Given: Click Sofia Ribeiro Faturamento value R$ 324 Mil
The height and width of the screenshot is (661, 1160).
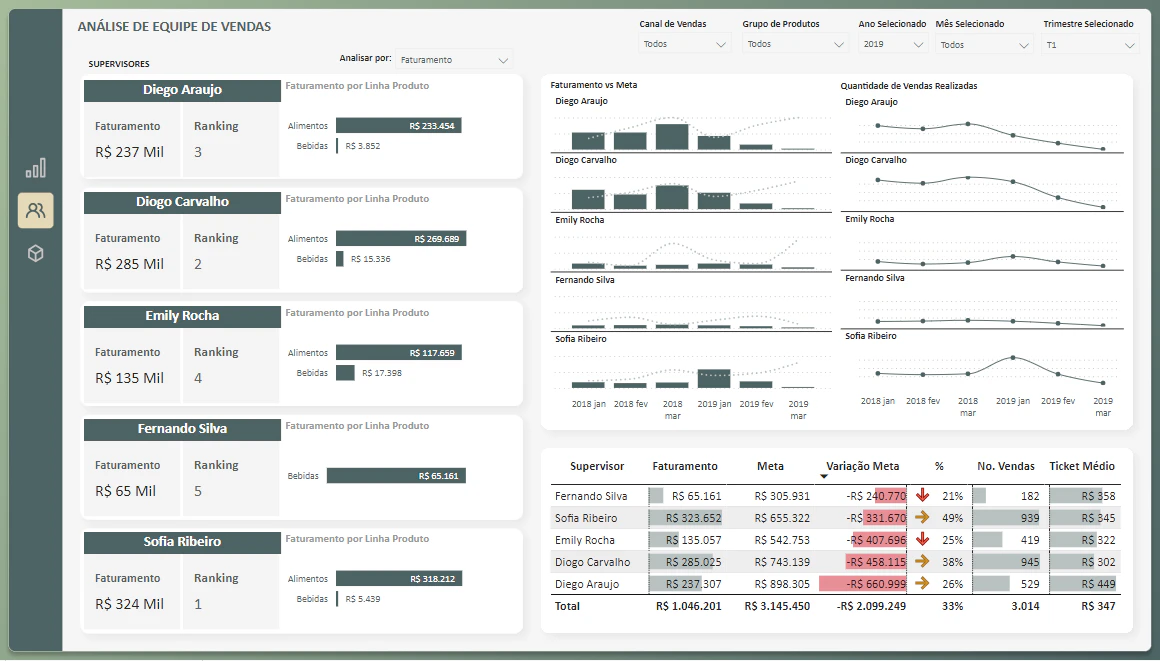Looking at the screenshot, I should coord(129,605).
